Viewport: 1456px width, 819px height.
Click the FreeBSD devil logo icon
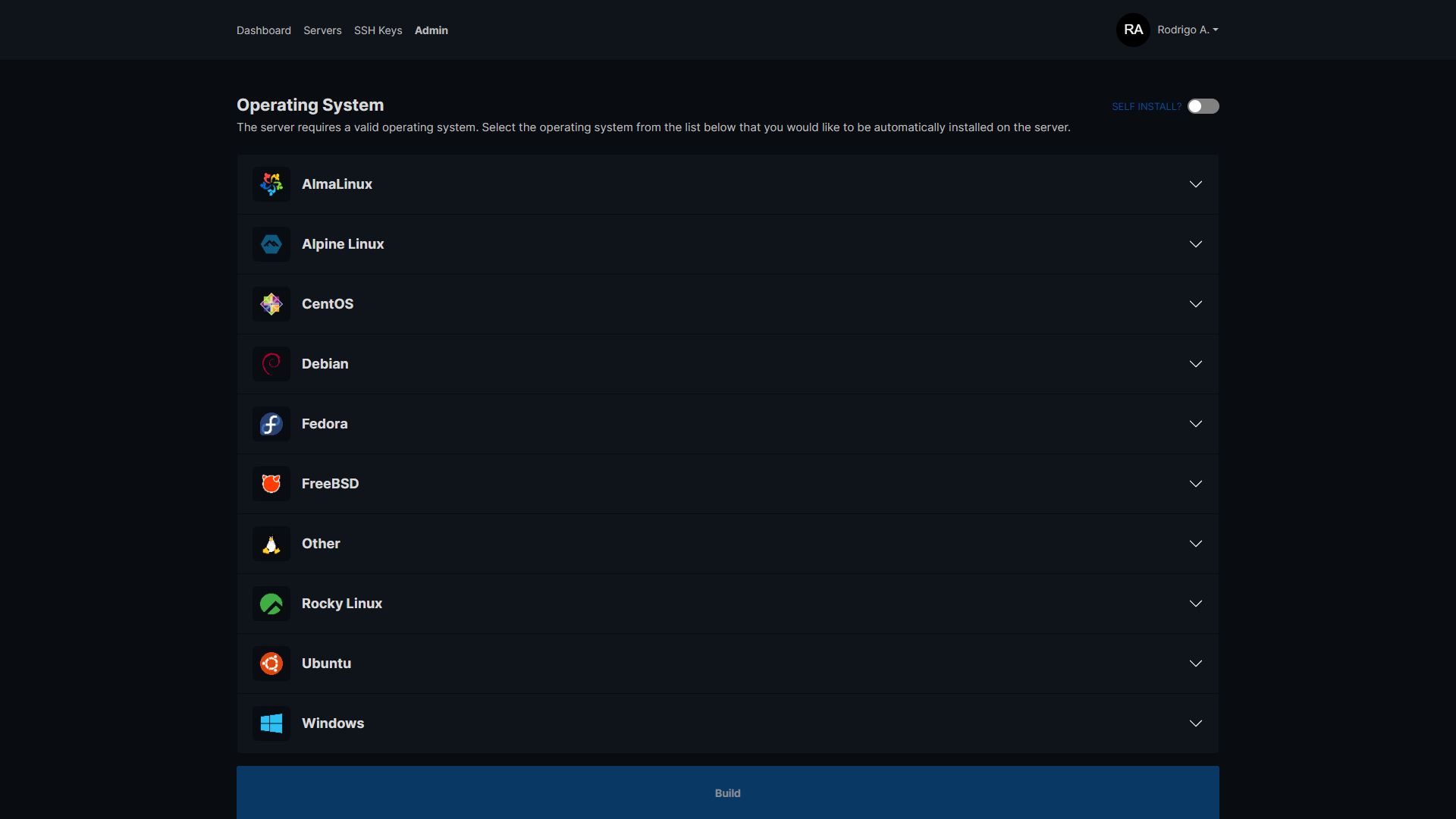click(271, 484)
